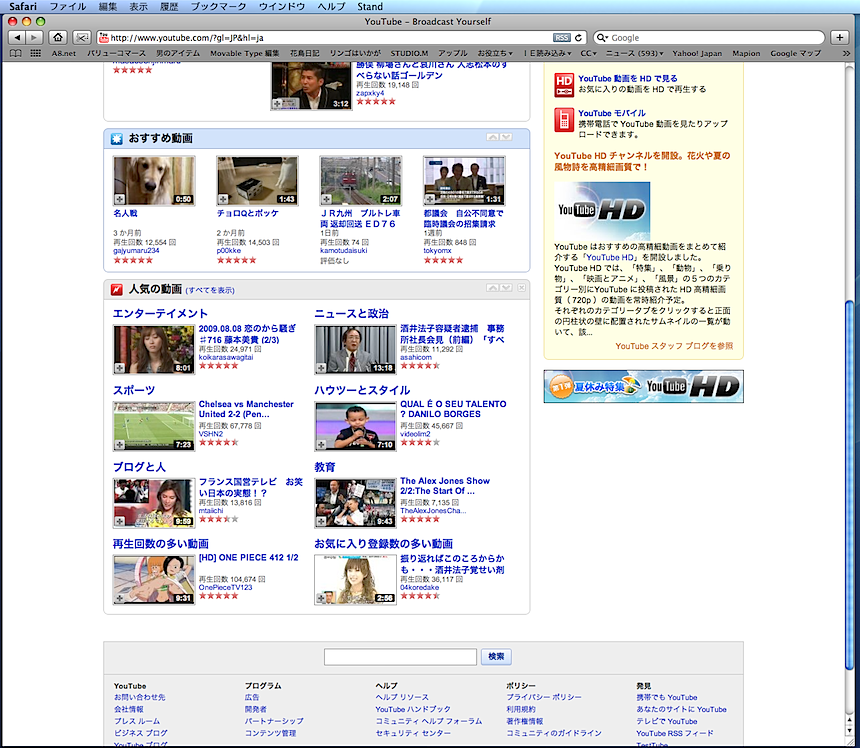Click the vertical scrollbar thumb

click(850, 485)
